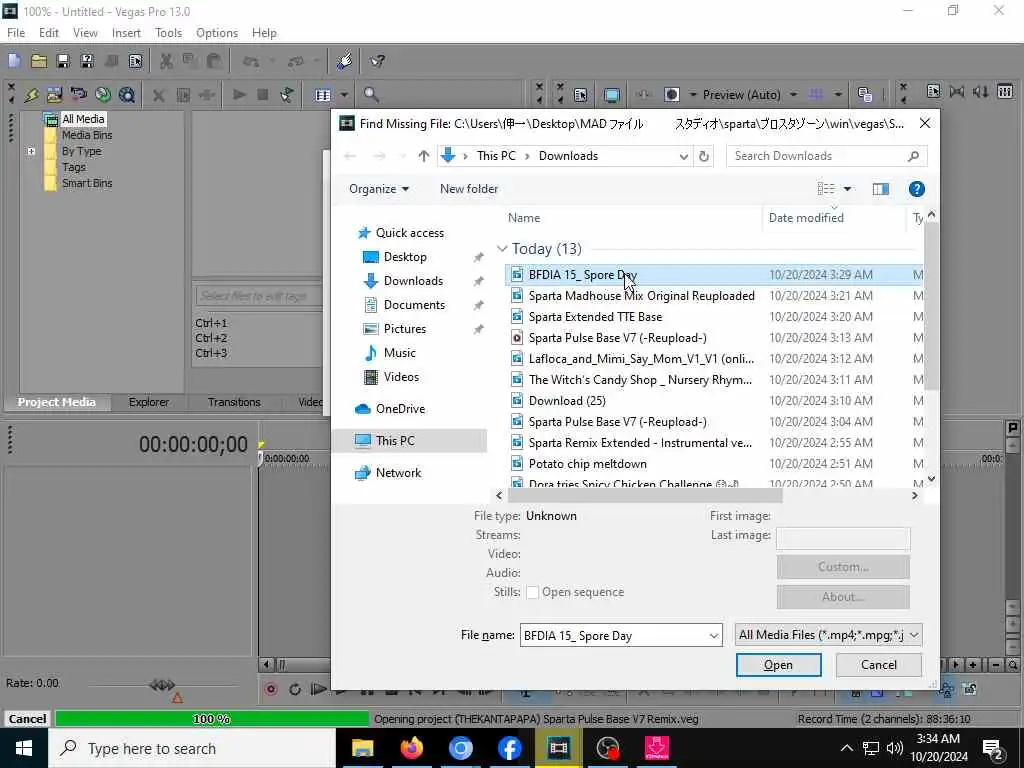Click the Open button in dialog
This screenshot has height=768, width=1024.
coord(778,665)
